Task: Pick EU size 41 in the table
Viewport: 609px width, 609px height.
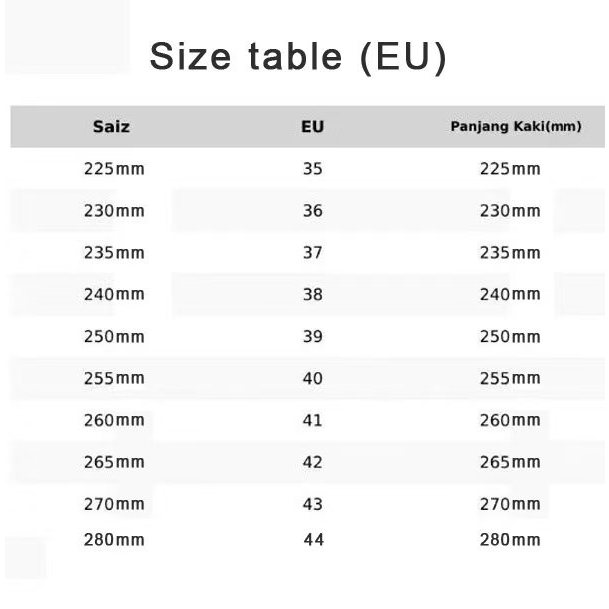Action: point(312,421)
